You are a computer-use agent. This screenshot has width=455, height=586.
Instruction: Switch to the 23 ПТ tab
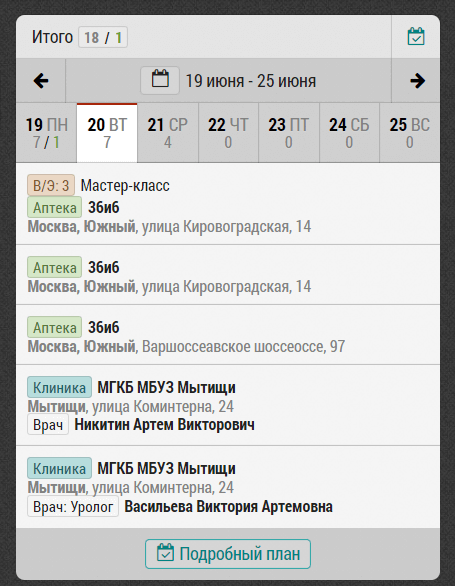(x=289, y=133)
